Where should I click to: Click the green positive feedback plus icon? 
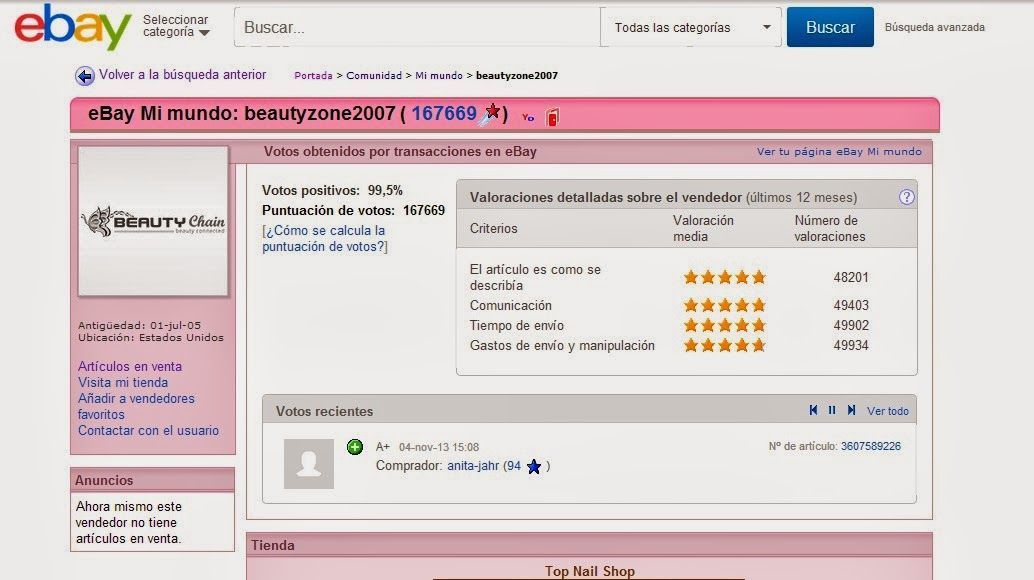click(355, 447)
